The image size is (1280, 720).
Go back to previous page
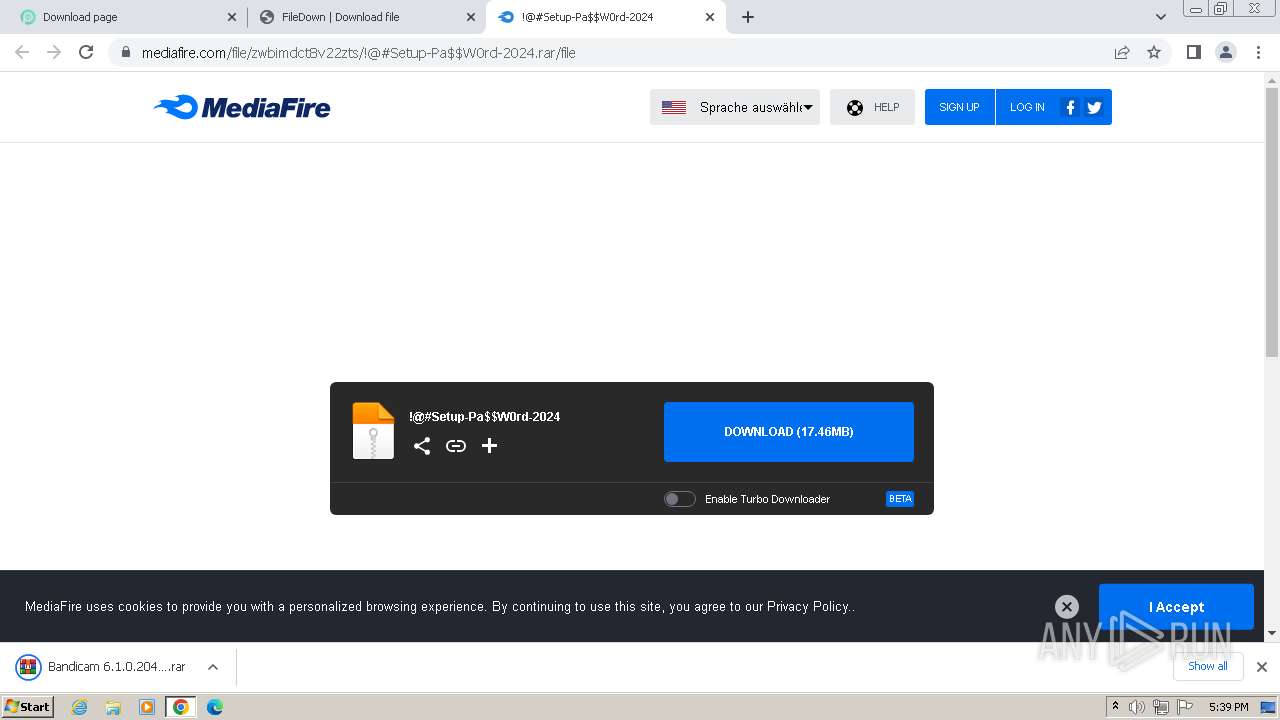22,52
